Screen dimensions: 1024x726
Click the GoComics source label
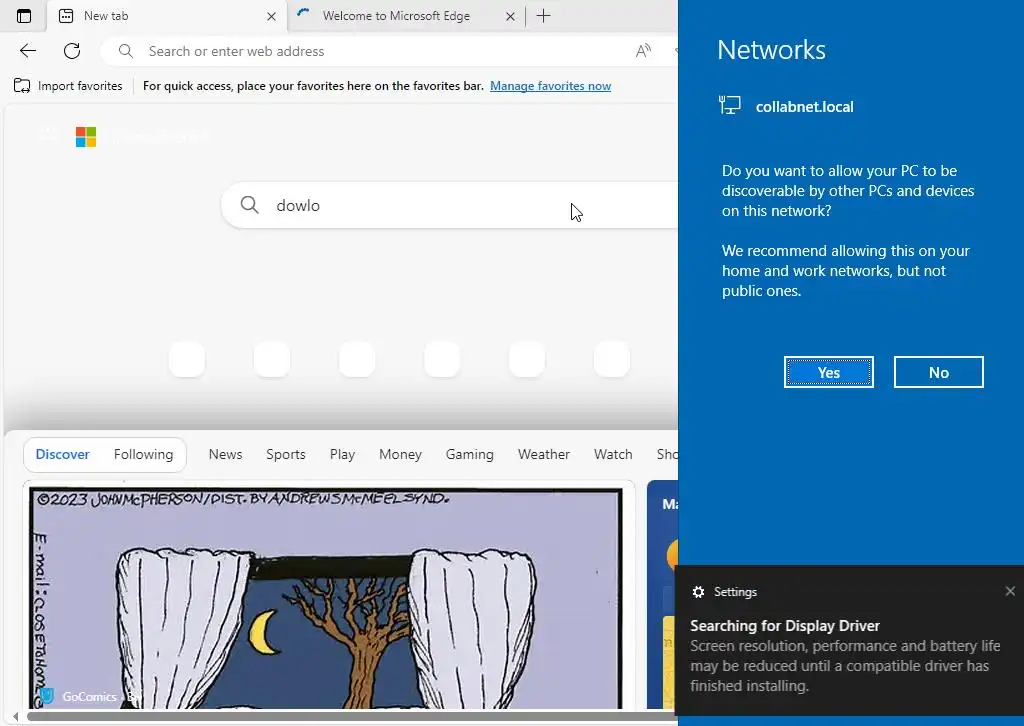coord(89,697)
